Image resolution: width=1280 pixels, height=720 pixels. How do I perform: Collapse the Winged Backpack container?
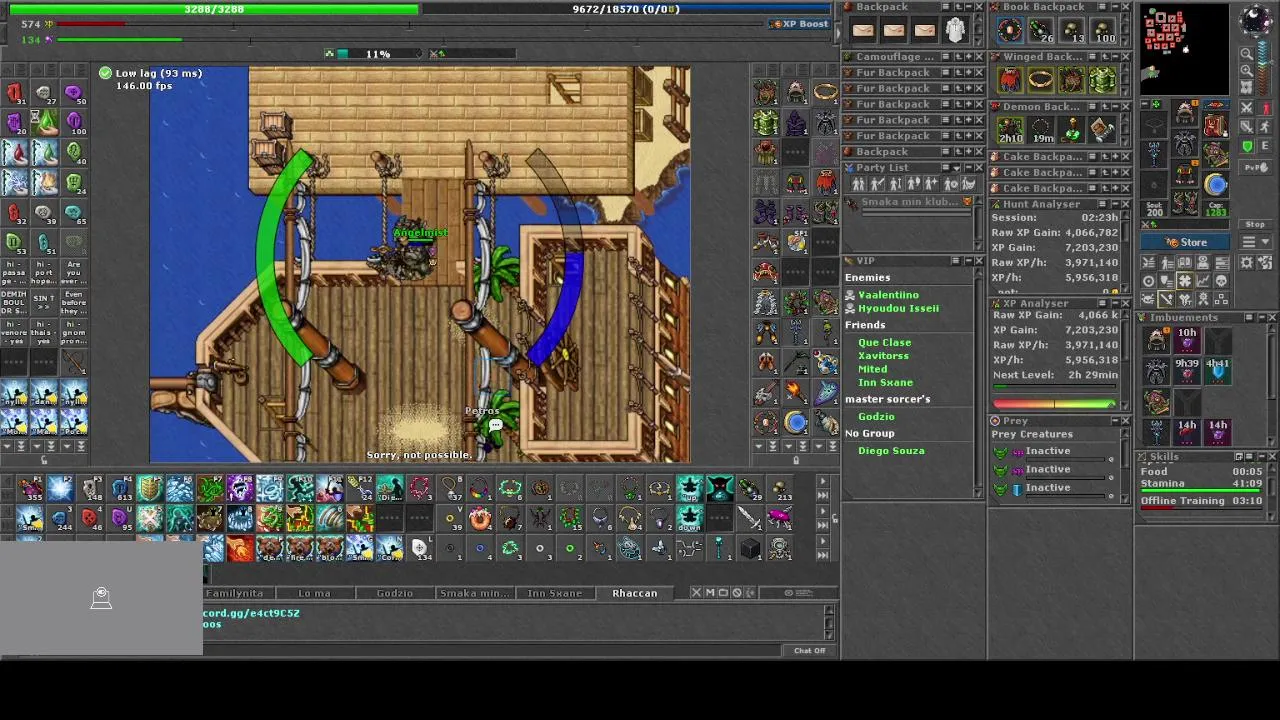tap(1115, 57)
